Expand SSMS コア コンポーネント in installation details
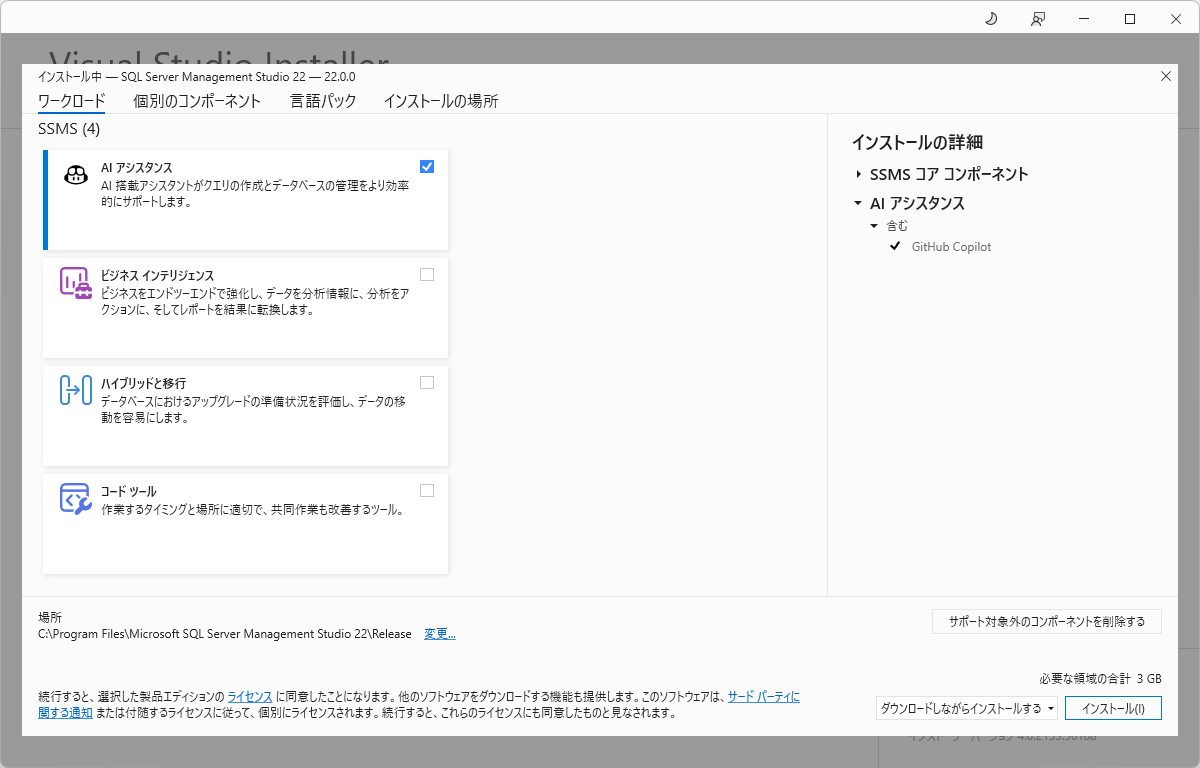Screen dimensions: 1200x768 [x=858, y=173]
